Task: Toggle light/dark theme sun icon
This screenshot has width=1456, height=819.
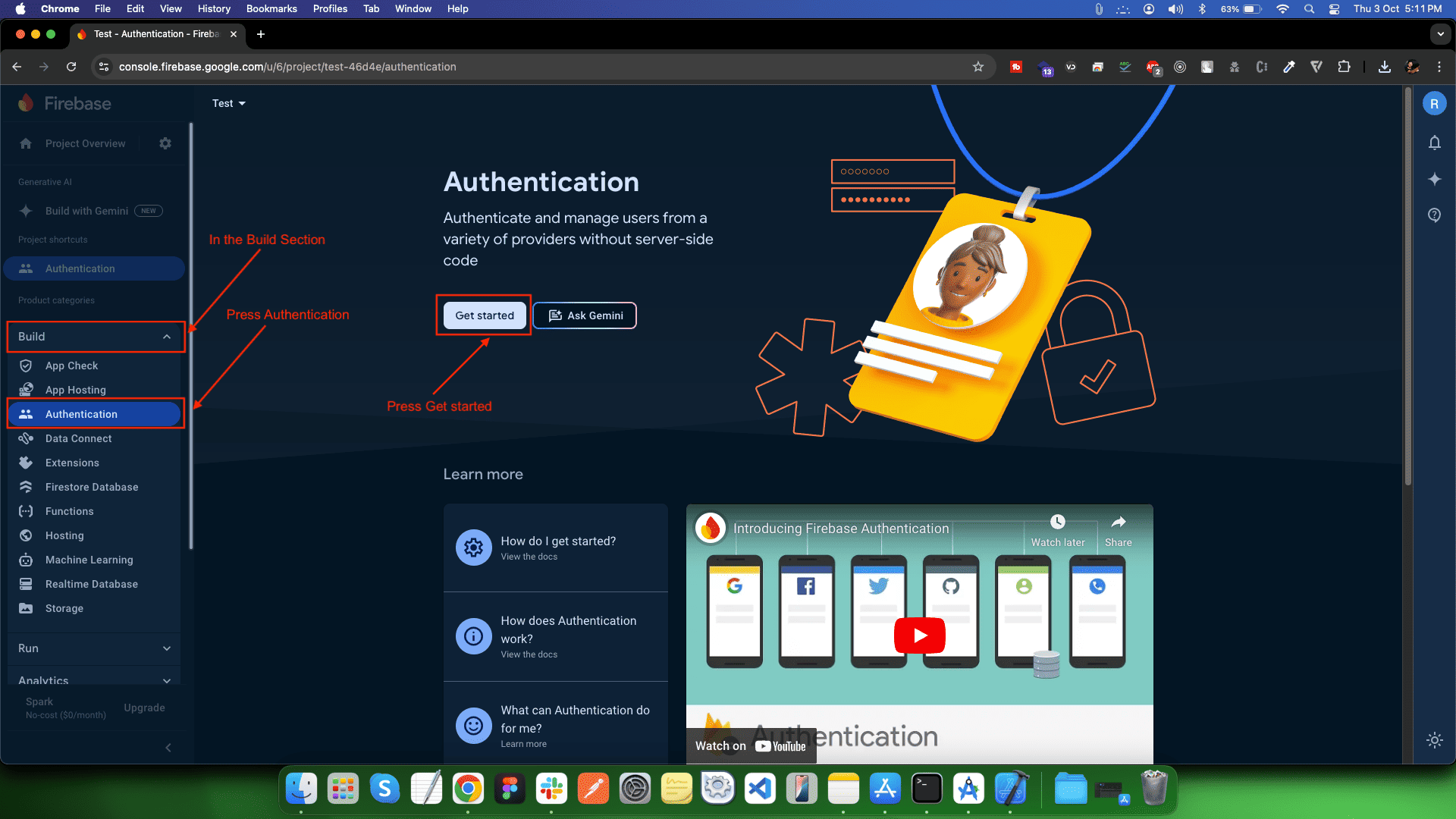Action: click(1434, 740)
